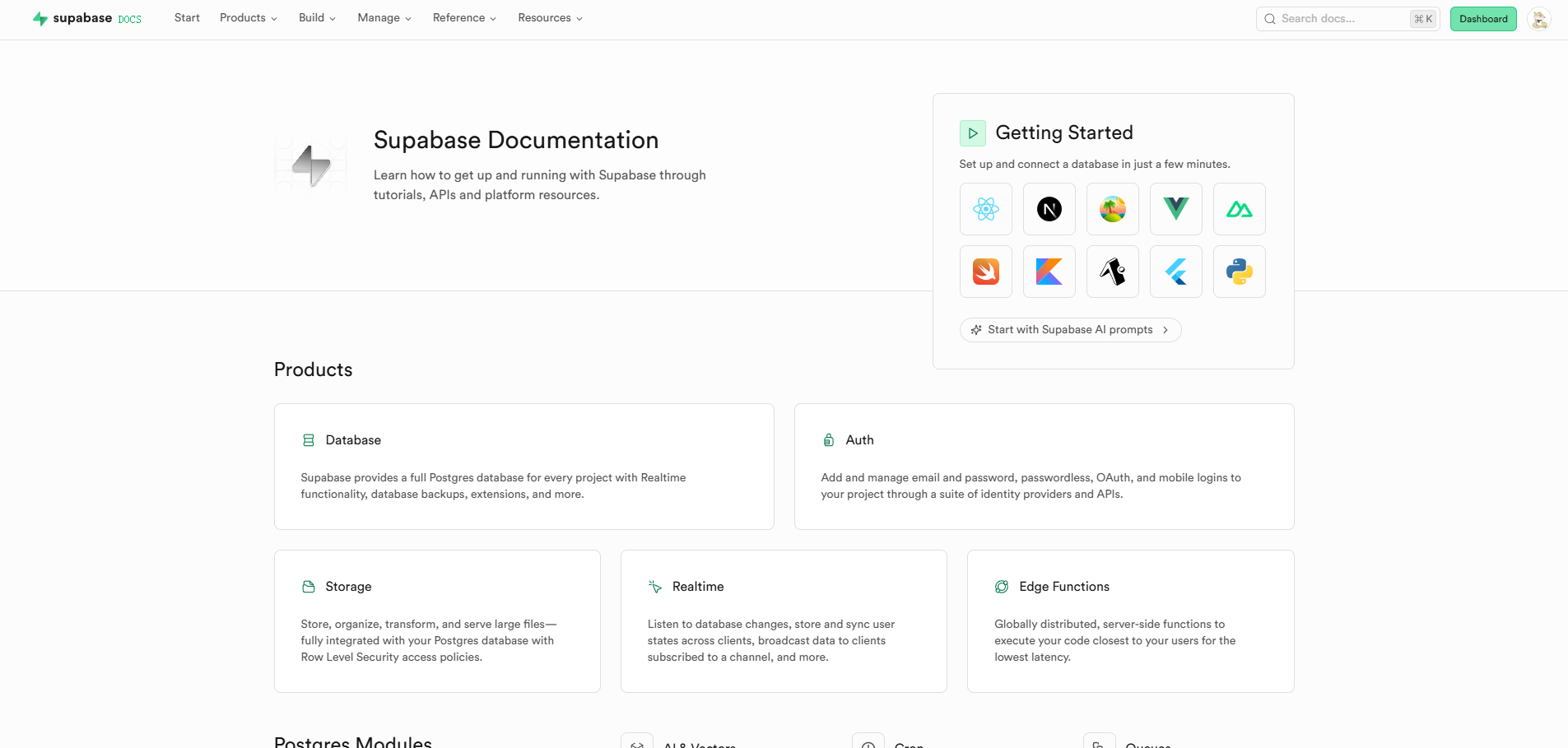
Task: Click the Supabase logo in header
Action: [x=72, y=18]
